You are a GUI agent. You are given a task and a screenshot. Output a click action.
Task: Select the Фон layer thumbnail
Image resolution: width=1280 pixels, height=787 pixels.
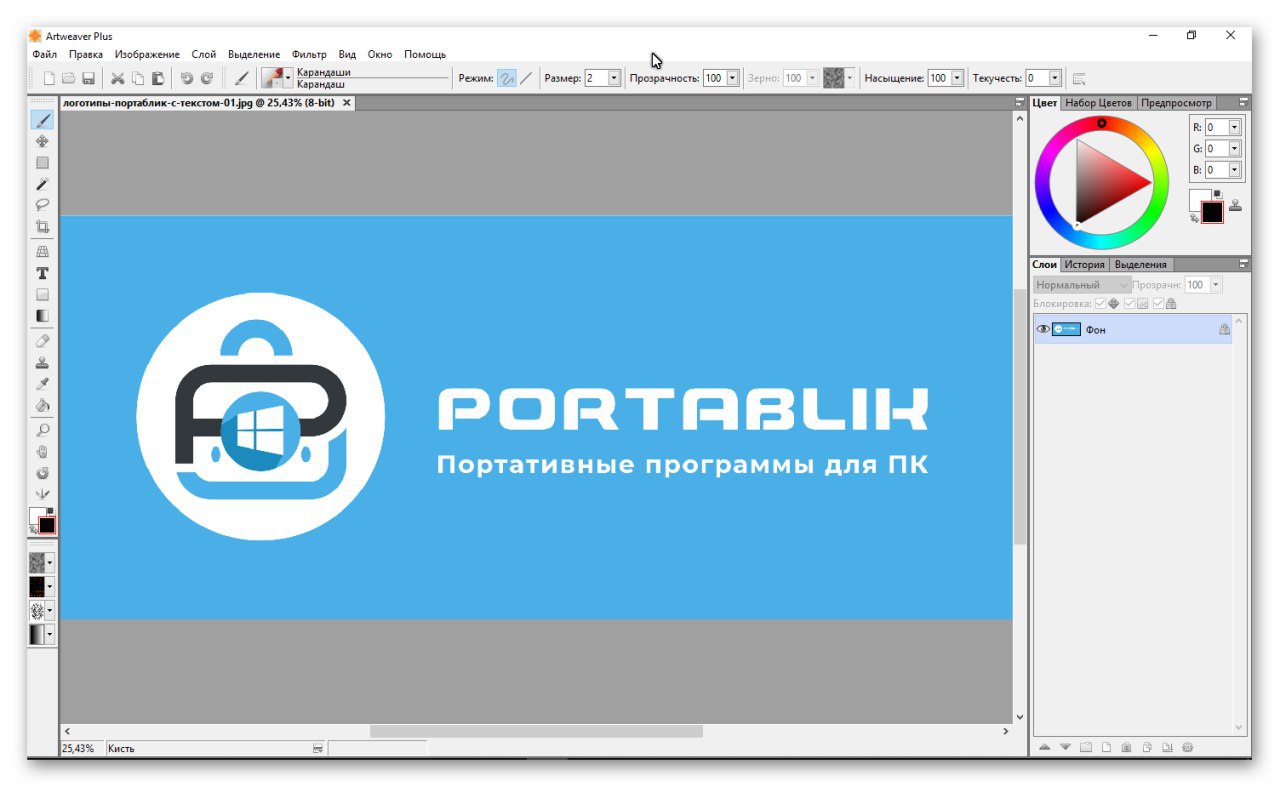click(x=1066, y=329)
